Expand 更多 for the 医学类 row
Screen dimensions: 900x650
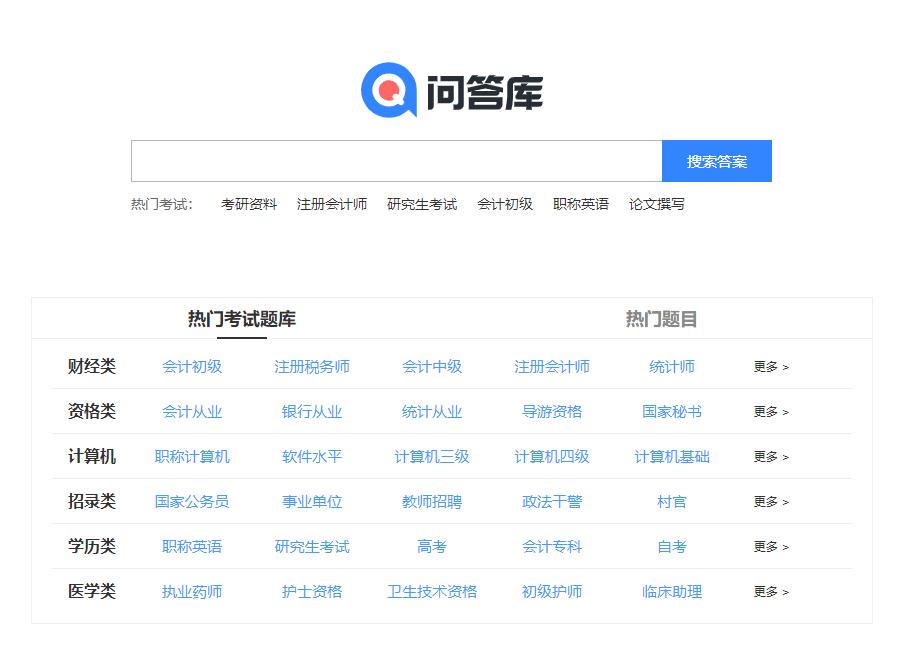[771, 592]
